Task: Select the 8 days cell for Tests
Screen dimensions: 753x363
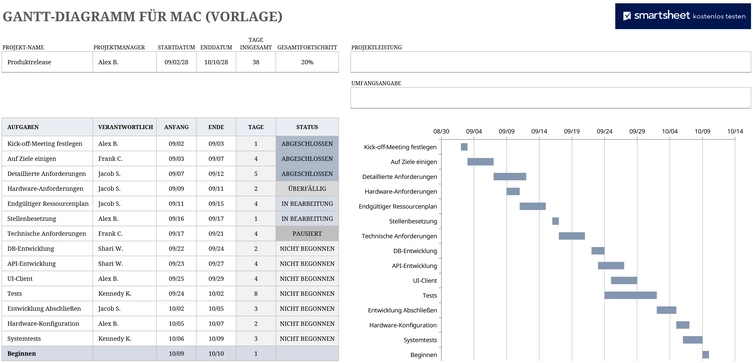Action: coord(256,293)
